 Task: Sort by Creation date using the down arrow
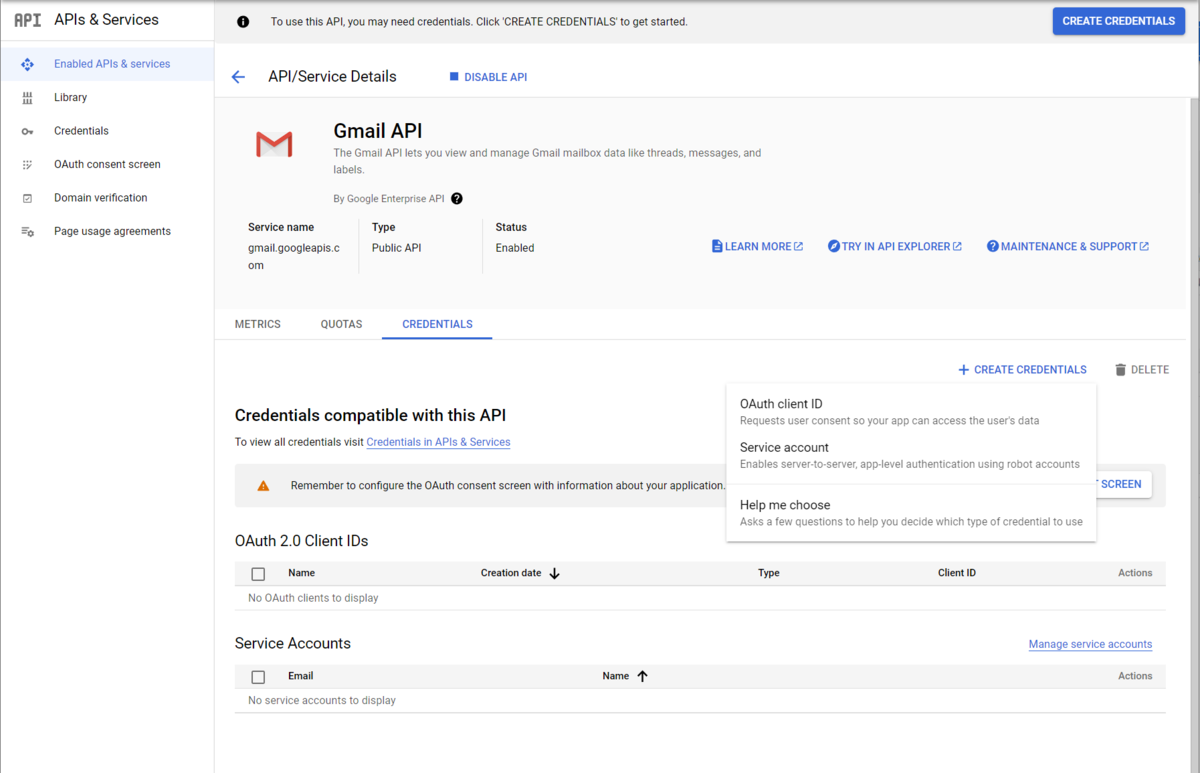click(555, 574)
